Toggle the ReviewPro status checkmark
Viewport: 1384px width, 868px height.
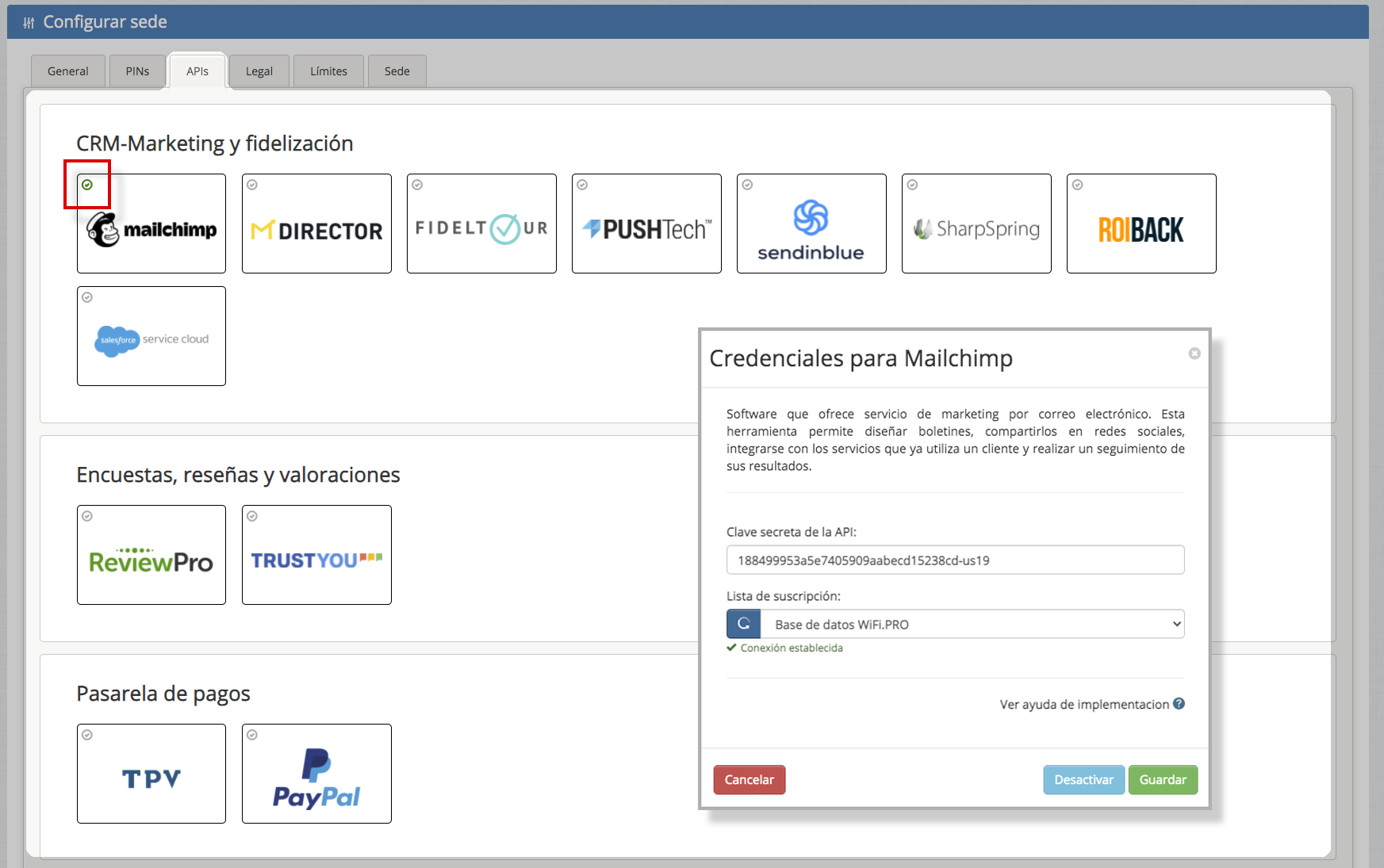[x=87, y=516]
